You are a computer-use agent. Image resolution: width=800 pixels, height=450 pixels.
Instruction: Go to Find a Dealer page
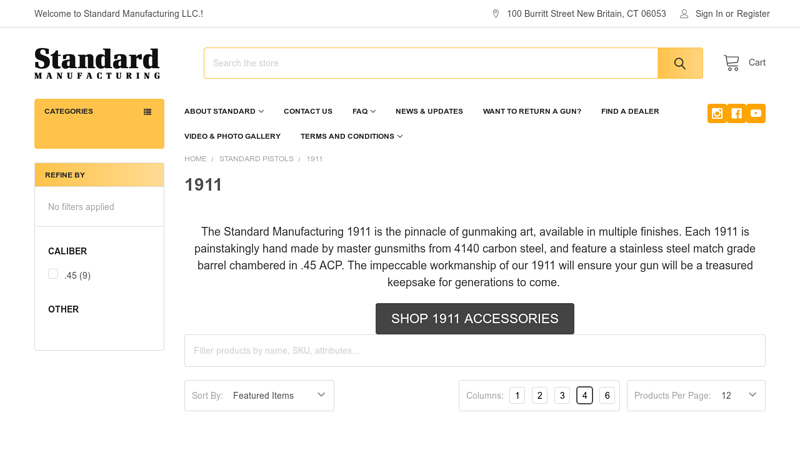(630, 111)
